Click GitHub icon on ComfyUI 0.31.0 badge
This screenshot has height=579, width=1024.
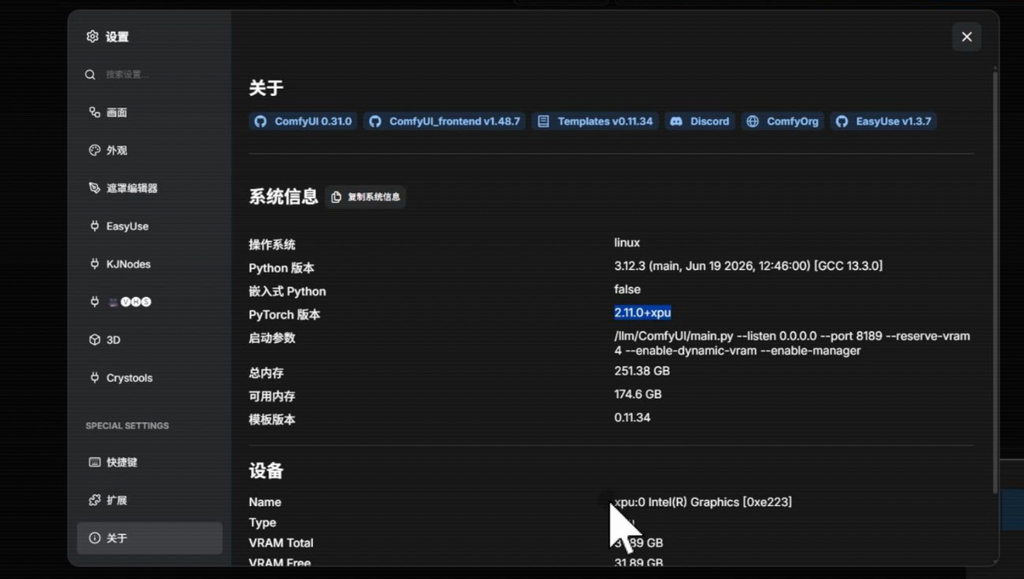click(x=261, y=121)
